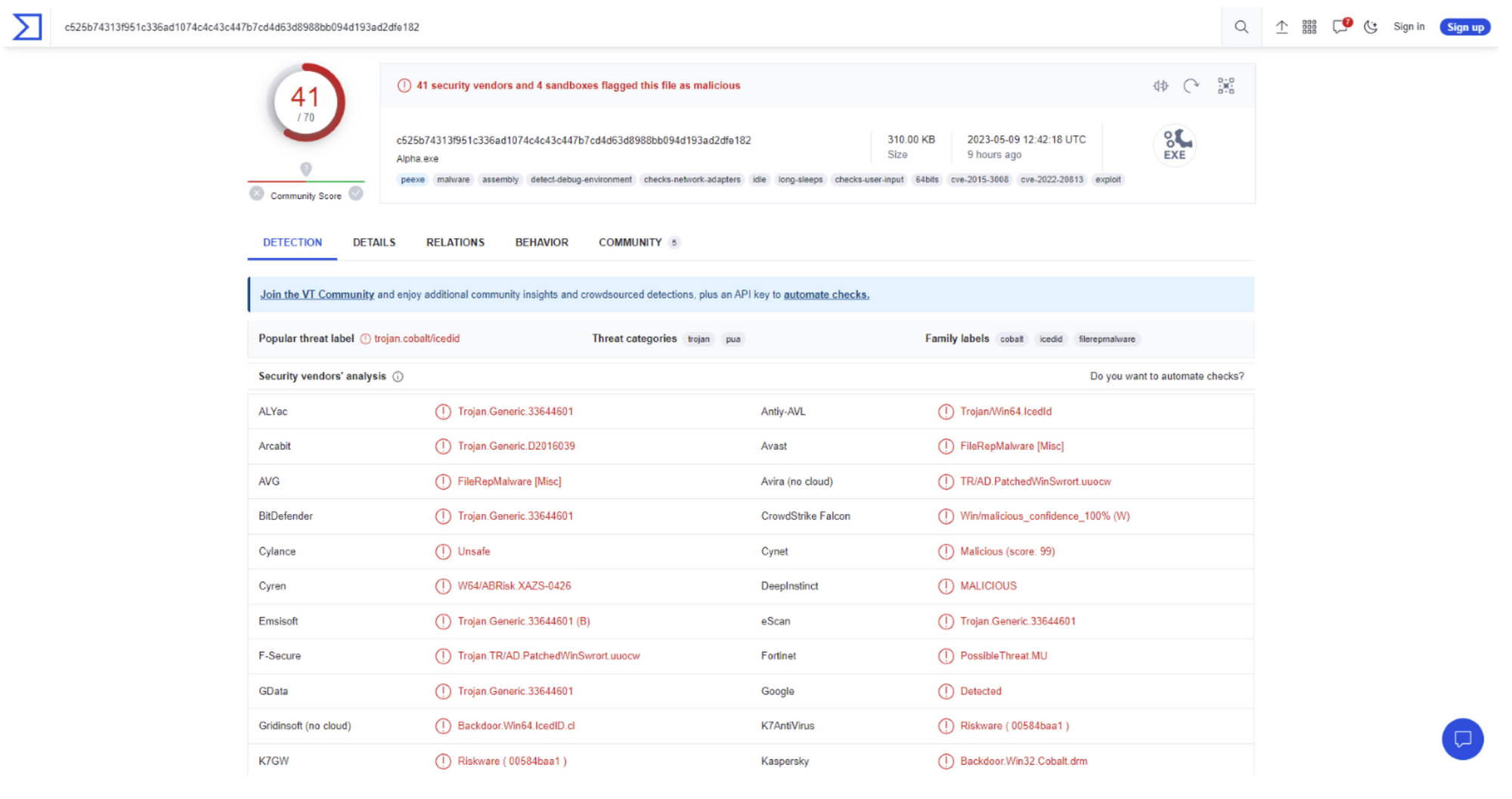Open the BEHAVIOR tab
The height and width of the screenshot is (799, 1512).
click(542, 243)
